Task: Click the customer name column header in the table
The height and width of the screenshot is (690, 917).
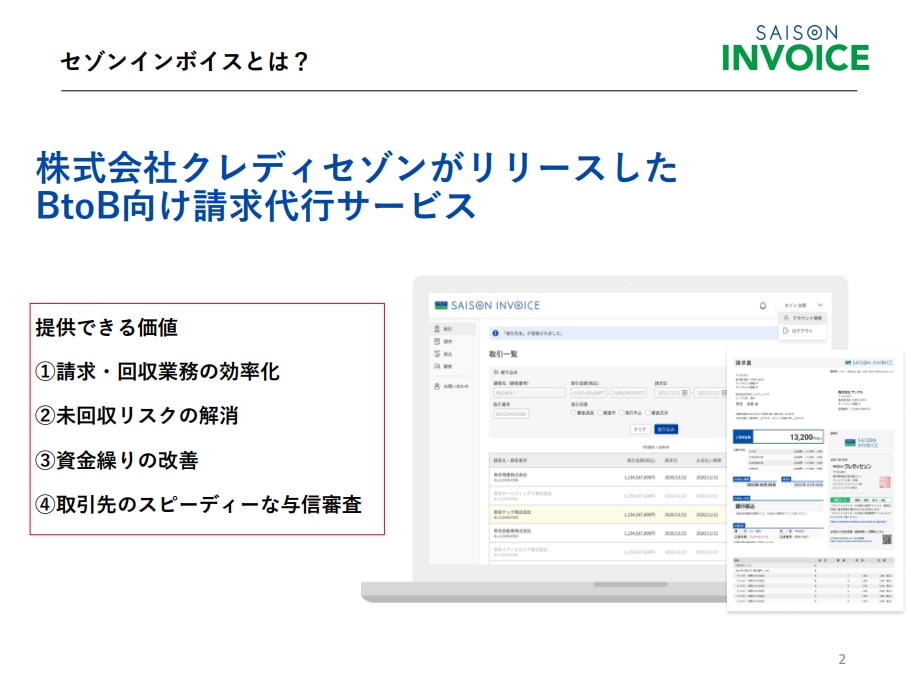Action: coord(510,461)
